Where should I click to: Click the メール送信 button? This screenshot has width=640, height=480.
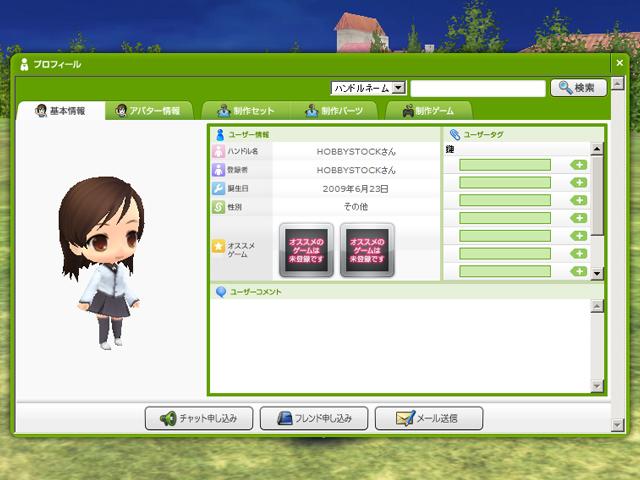point(429,418)
